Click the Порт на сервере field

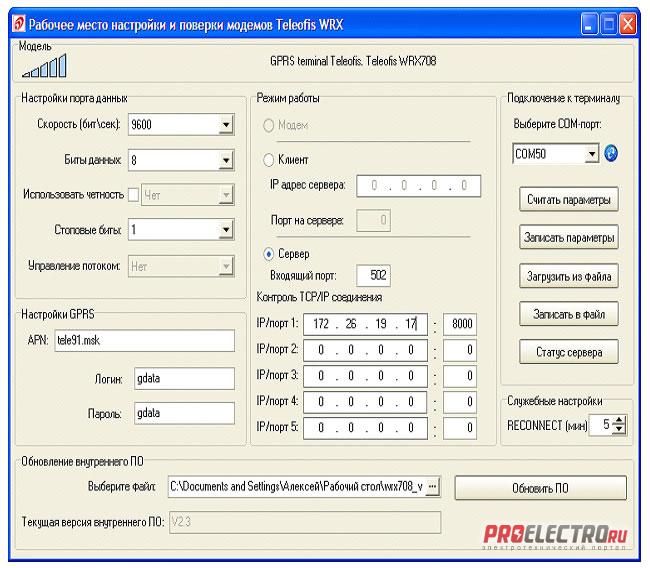(x=374, y=220)
